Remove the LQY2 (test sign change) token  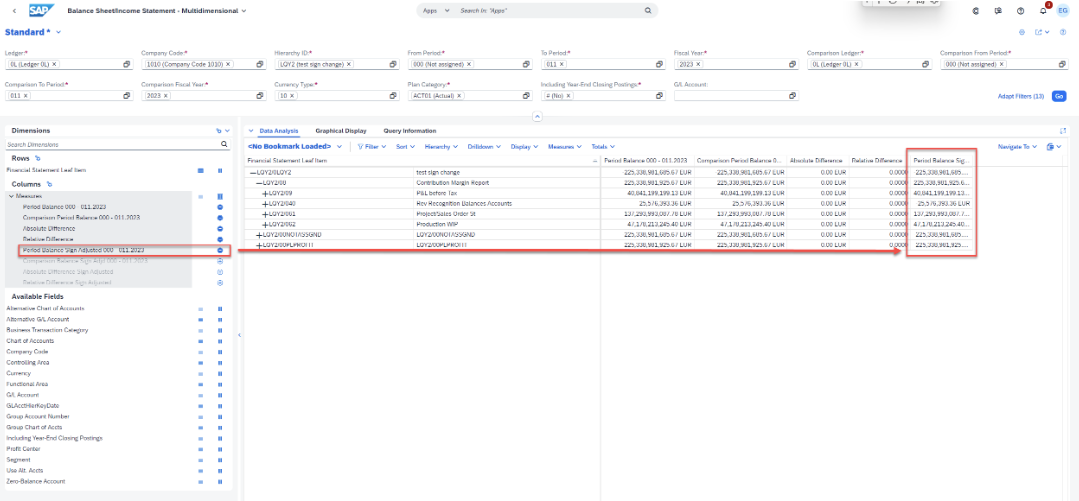tap(349, 64)
